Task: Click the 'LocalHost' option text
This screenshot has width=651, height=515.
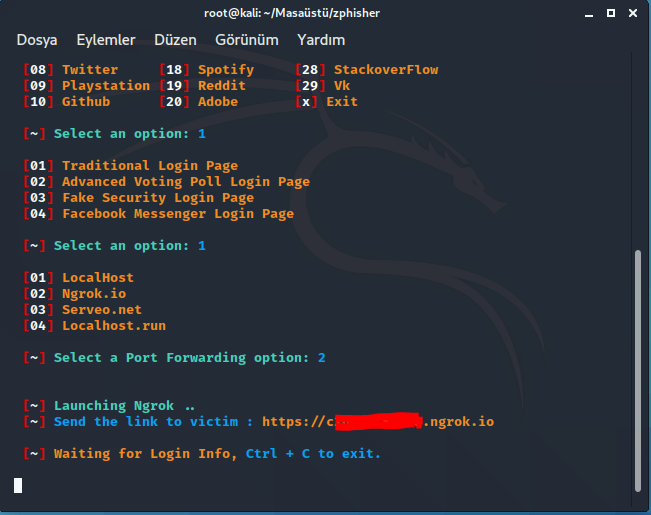Action: 98,277
